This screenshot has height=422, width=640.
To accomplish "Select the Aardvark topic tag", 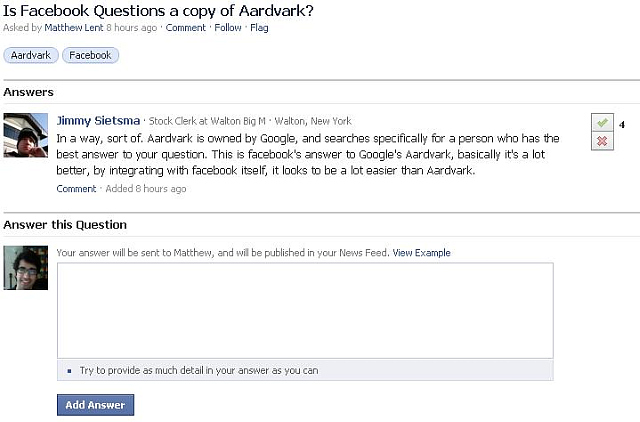I will click(x=31, y=56).
